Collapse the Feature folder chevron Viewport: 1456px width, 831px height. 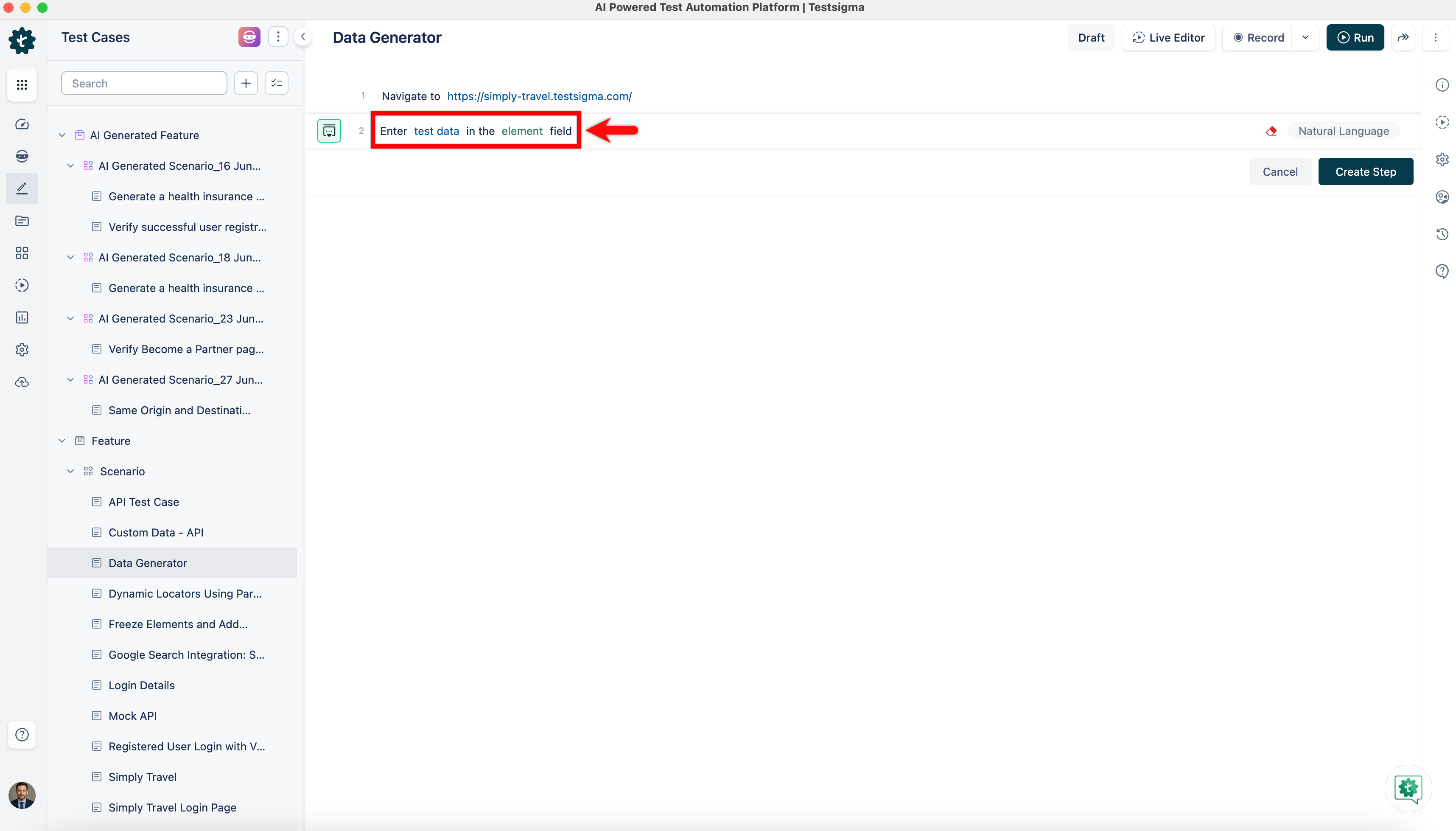(x=62, y=441)
